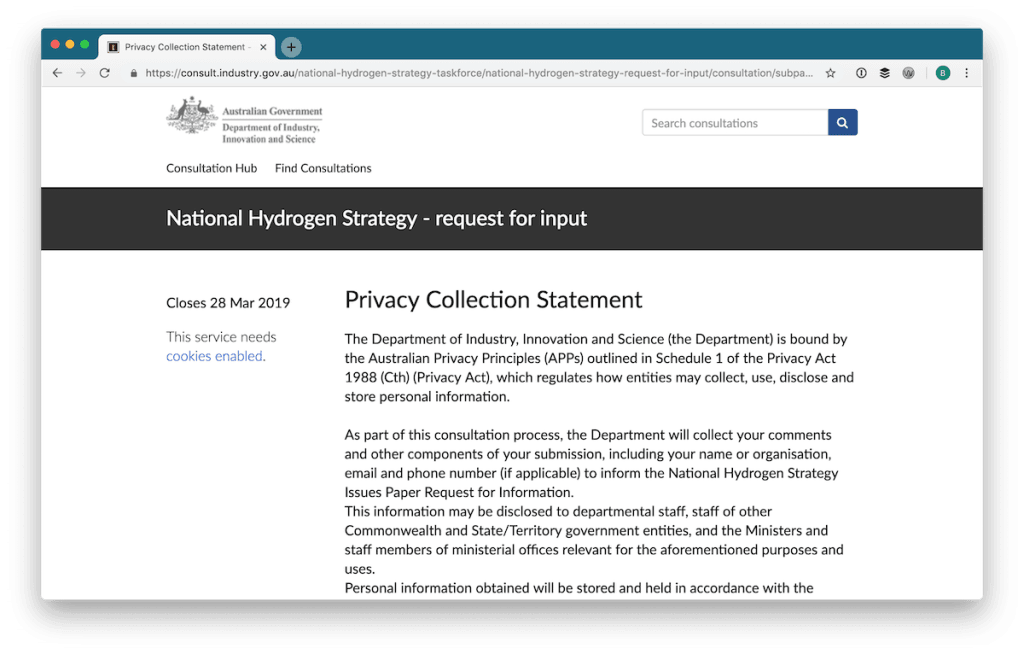Click the 'Closes 28 Mar 2019' text
Image resolution: width=1024 pixels, height=654 pixels.
pyautogui.click(x=228, y=303)
